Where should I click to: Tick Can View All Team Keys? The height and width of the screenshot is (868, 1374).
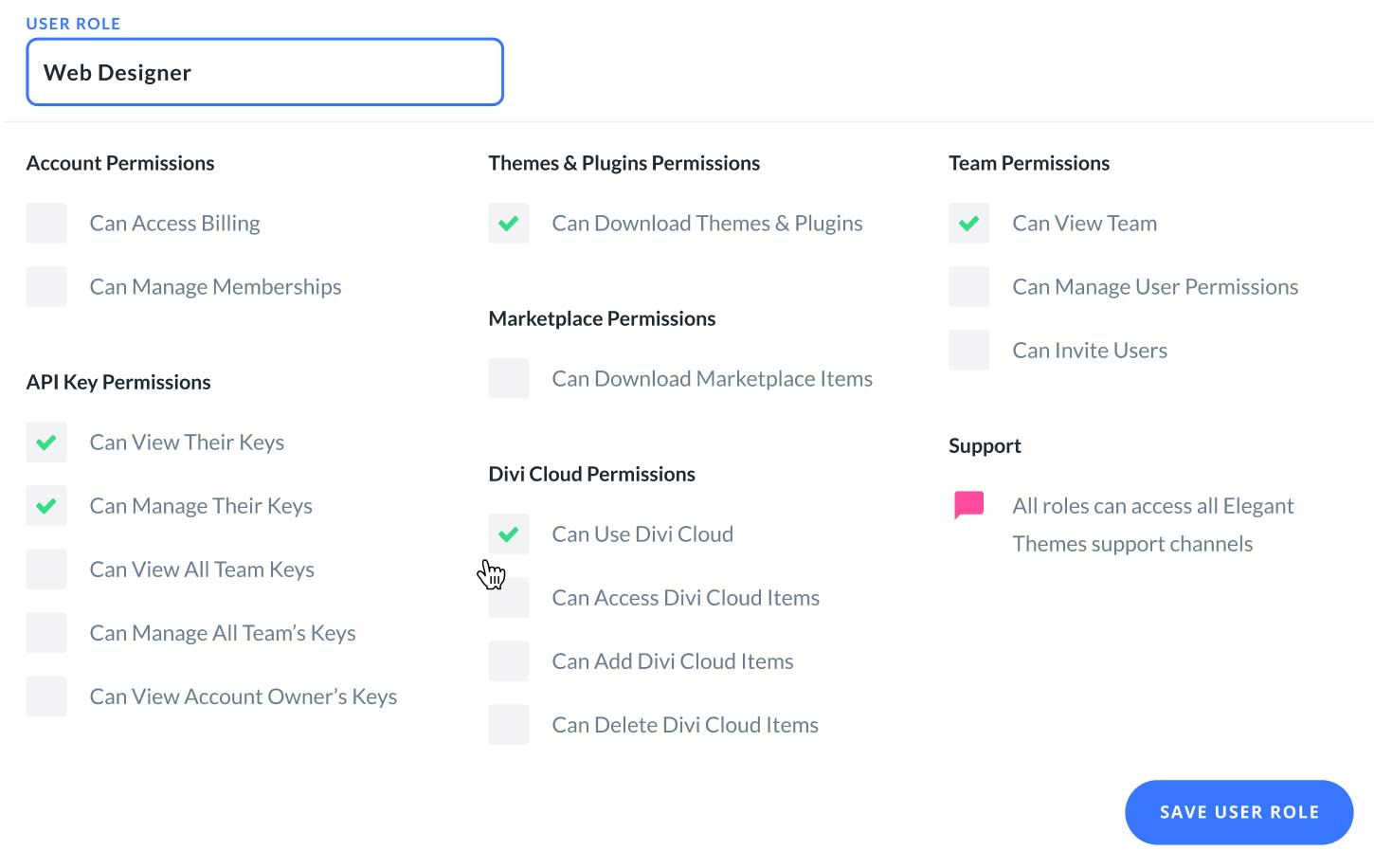click(x=46, y=570)
